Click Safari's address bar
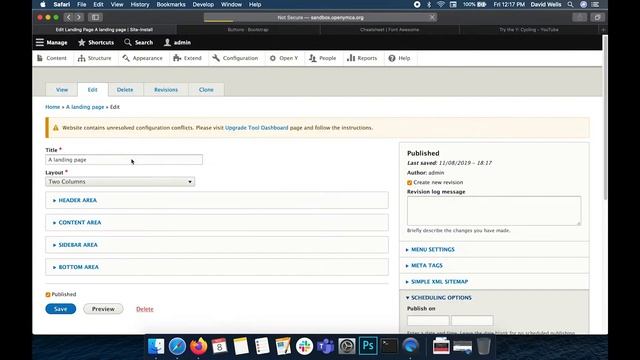This screenshot has width=640, height=360. click(x=320, y=17)
